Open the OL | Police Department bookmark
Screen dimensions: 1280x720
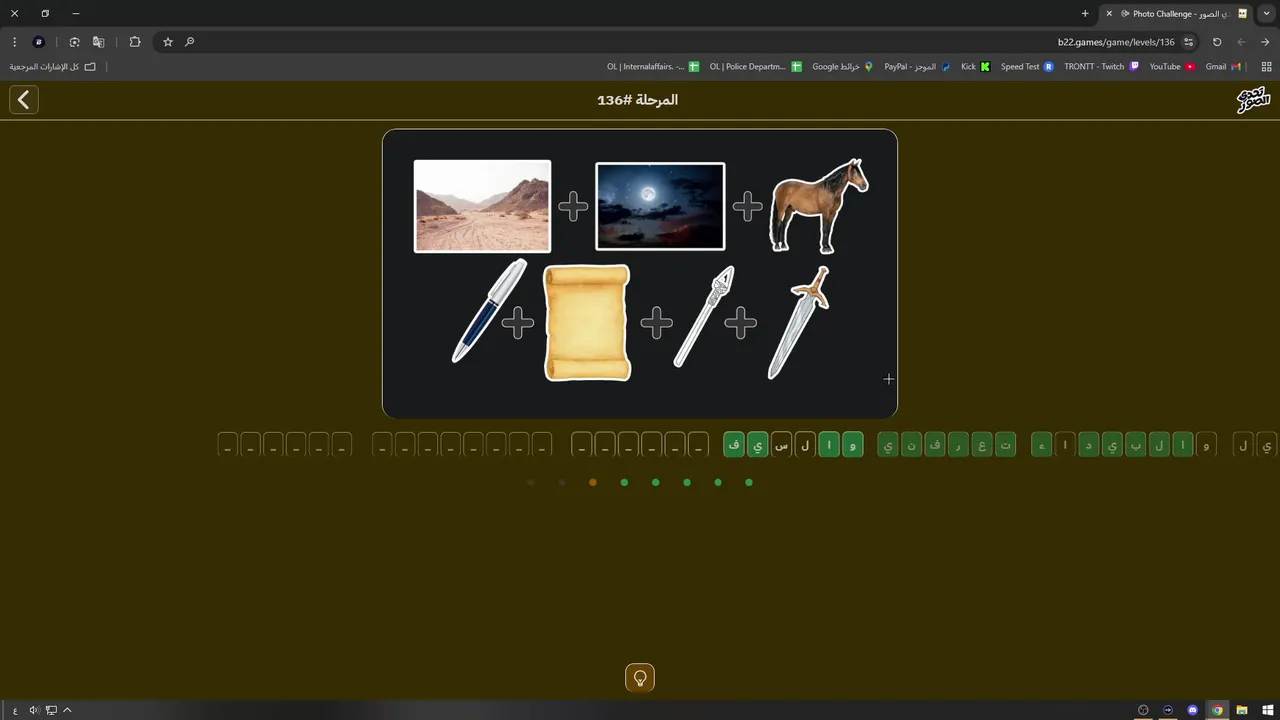tap(755, 67)
